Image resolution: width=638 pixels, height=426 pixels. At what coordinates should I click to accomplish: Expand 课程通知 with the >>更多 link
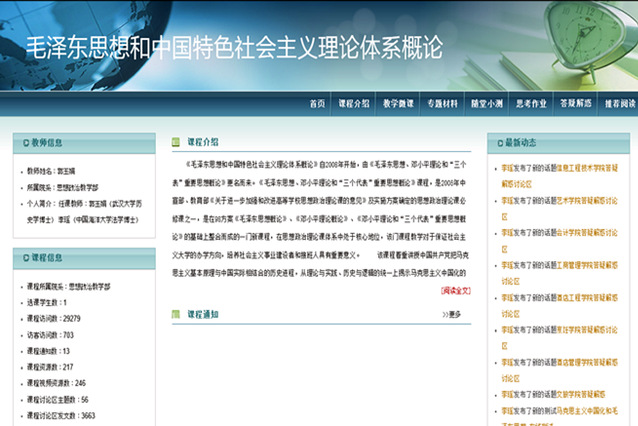[451, 314]
